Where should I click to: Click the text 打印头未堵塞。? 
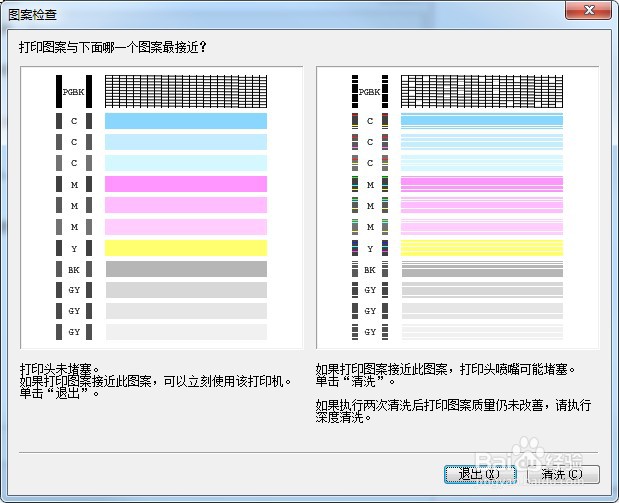[x=59, y=369]
